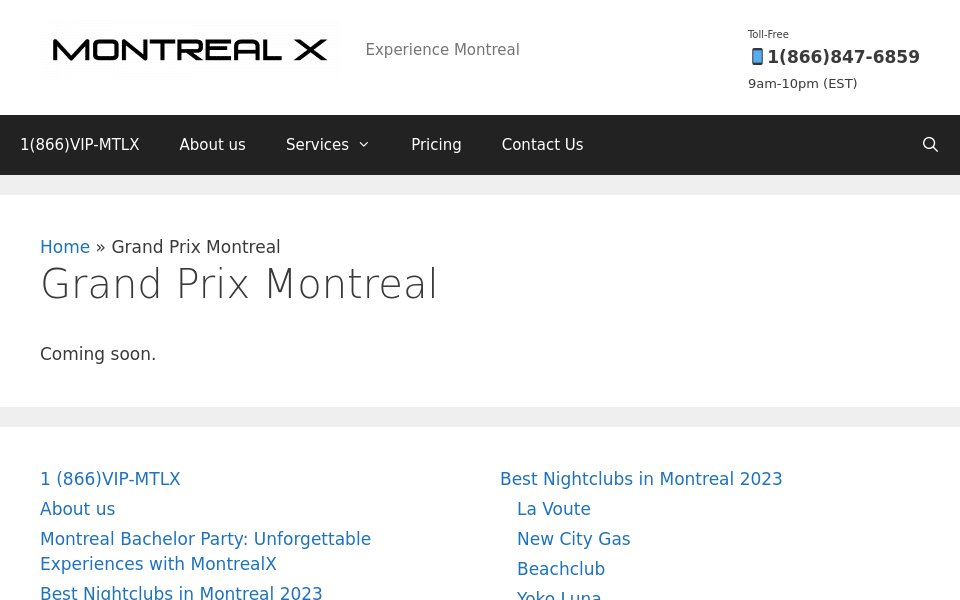The height and width of the screenshot is (600, 960).
Task: Click the 1(866)VIP-MTLX nav item
Action: [x=80, y=145]
